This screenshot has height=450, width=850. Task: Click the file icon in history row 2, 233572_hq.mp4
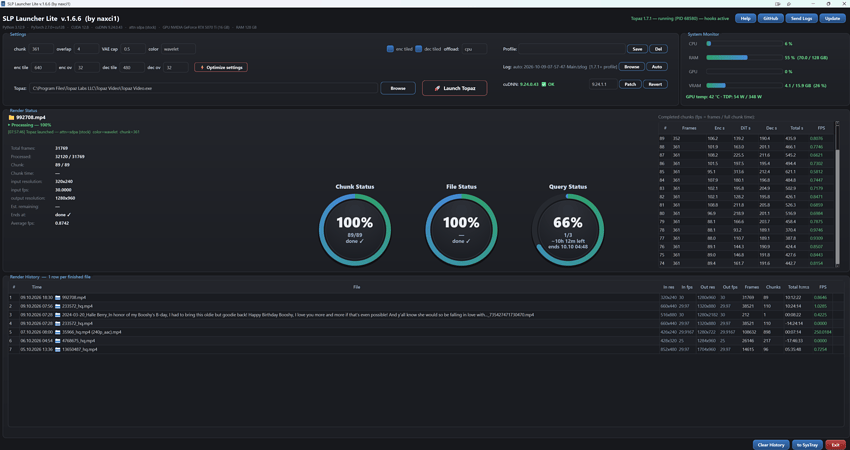[57, 306]
